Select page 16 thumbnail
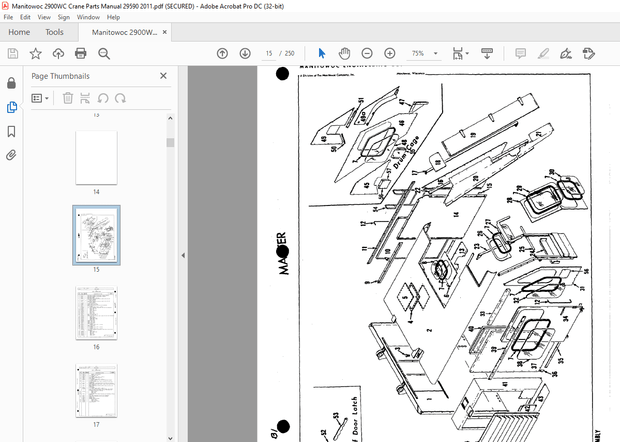Screen dimensions: 620x442 96,313
